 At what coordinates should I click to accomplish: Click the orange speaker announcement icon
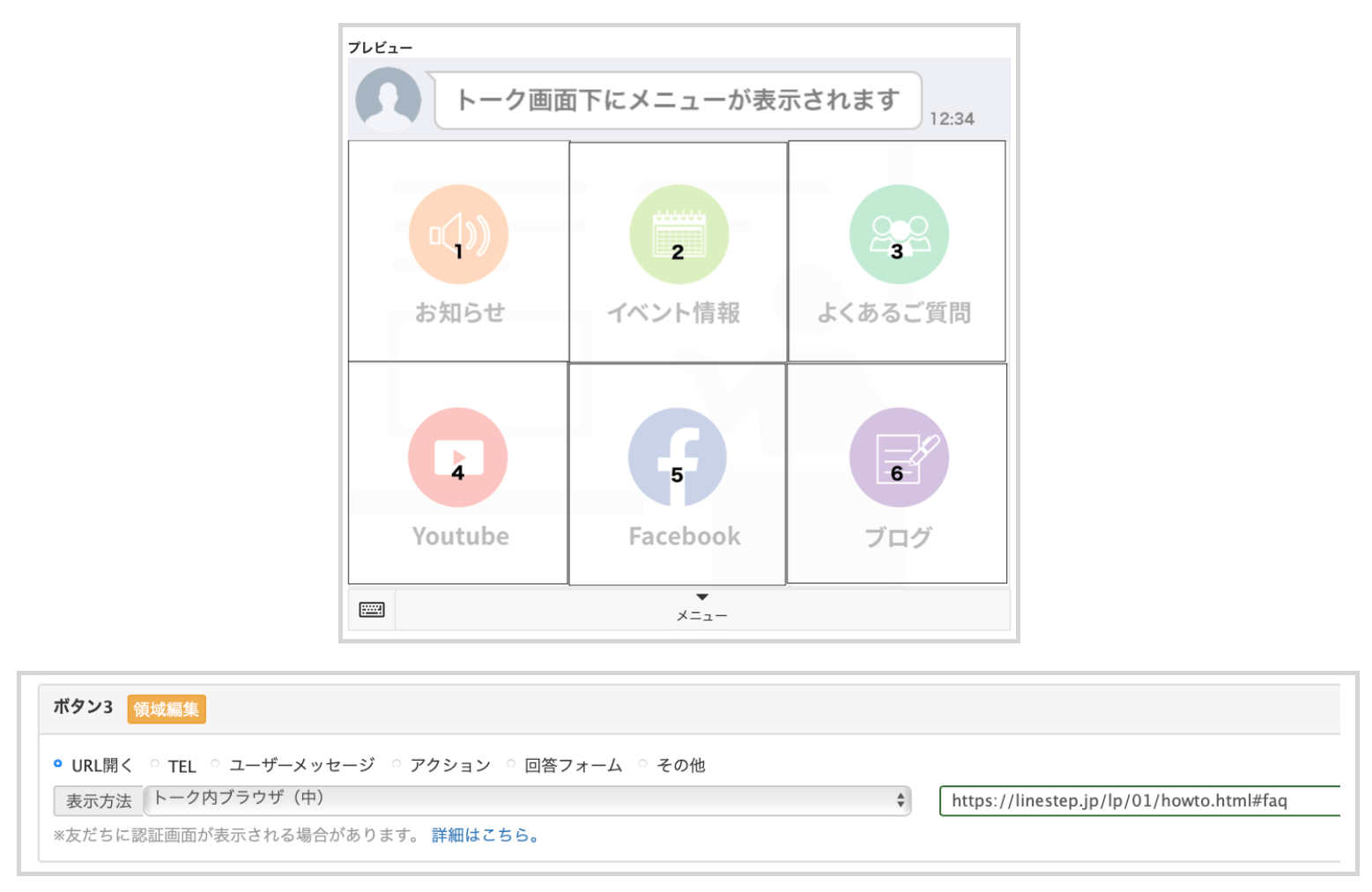coord(458,234)
